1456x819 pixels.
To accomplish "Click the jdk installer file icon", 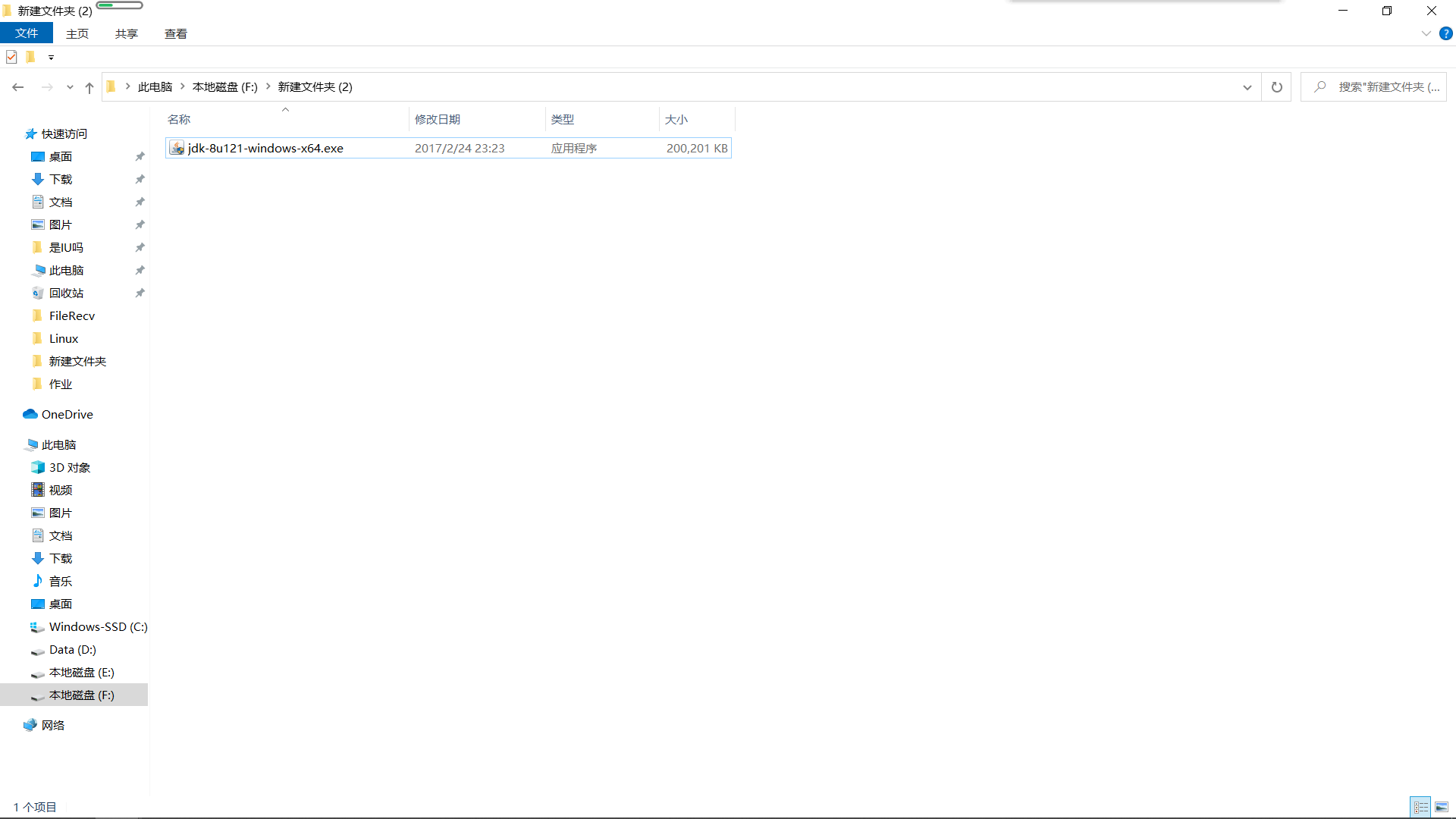I will click(x=177, y=148).
